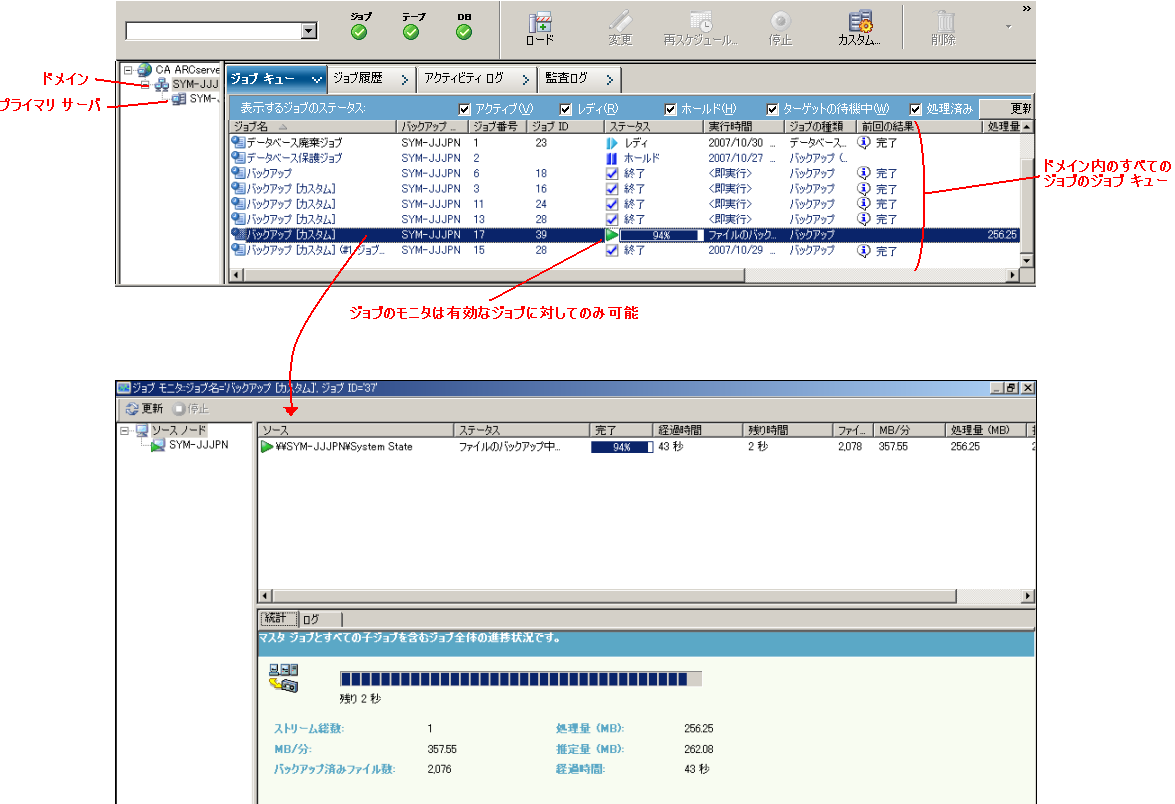
Task: Click the 更新 refresh icon in job monitor
Action: [x=132, y=409]
